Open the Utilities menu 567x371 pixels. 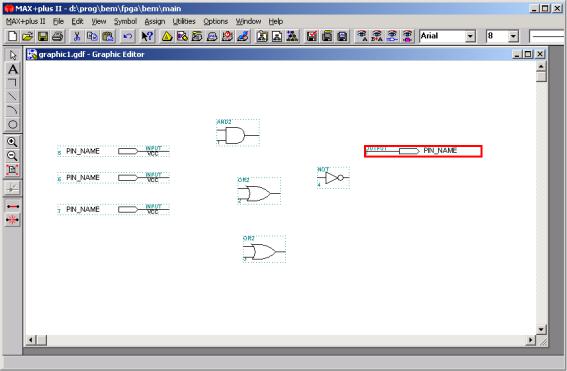[x=184, y=21]
